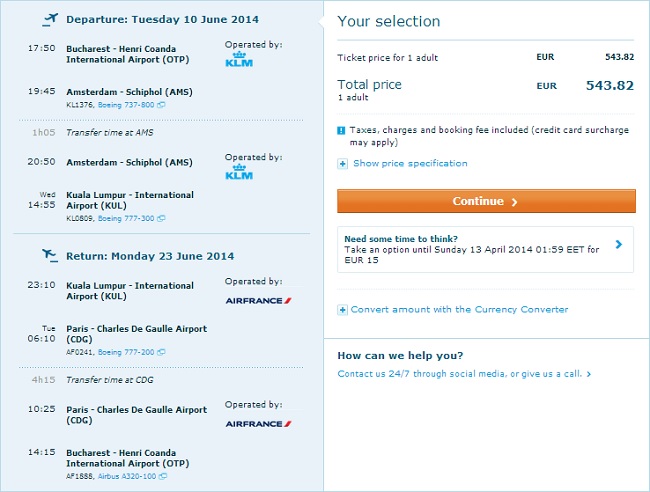Click Convert amount with the Currency Converter link

coord(459,310)
